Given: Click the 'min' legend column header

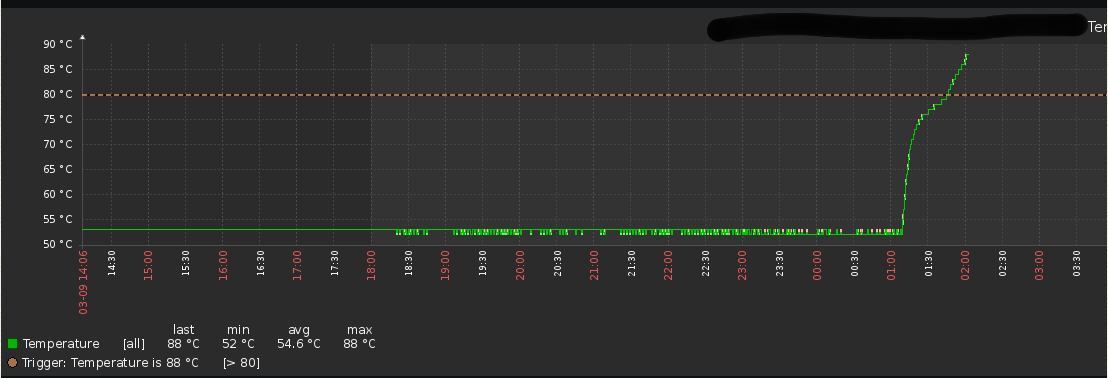Looking at the screenshot, I should pyautogui.click(x=238, y=330).
